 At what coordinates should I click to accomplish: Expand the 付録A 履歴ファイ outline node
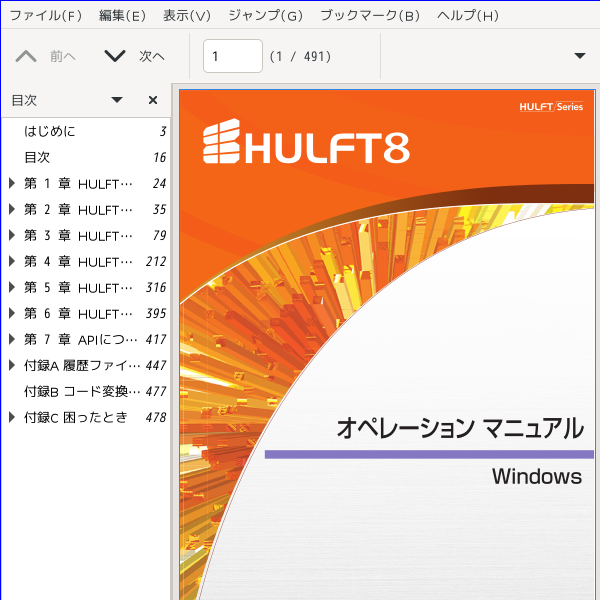12,365
